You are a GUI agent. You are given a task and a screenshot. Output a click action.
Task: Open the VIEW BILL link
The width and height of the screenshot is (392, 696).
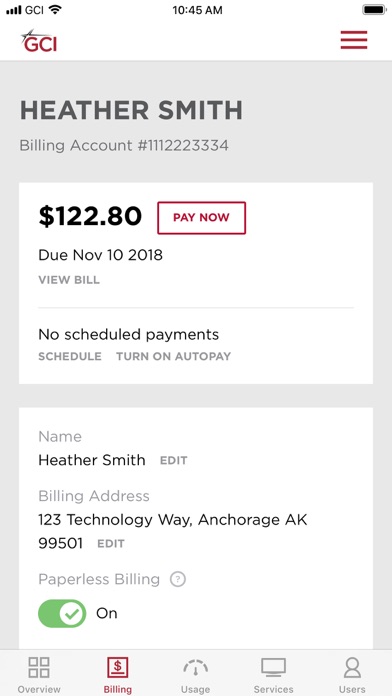69,280
